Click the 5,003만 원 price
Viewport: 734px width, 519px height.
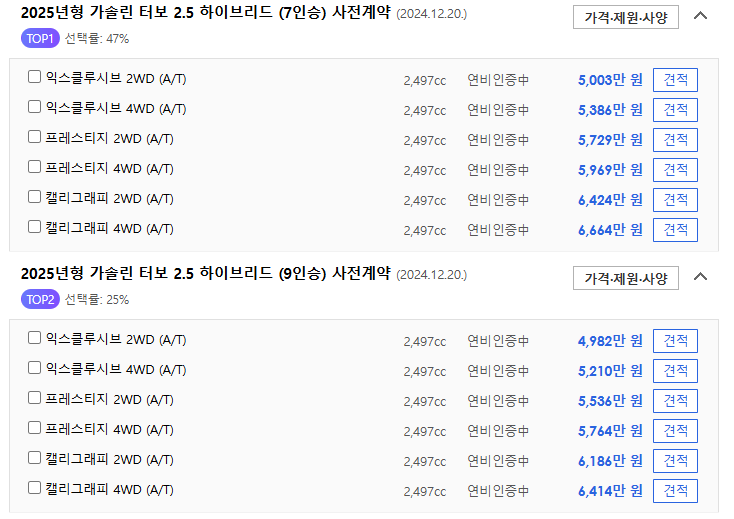pyautogui.click(x=610, y=80)
